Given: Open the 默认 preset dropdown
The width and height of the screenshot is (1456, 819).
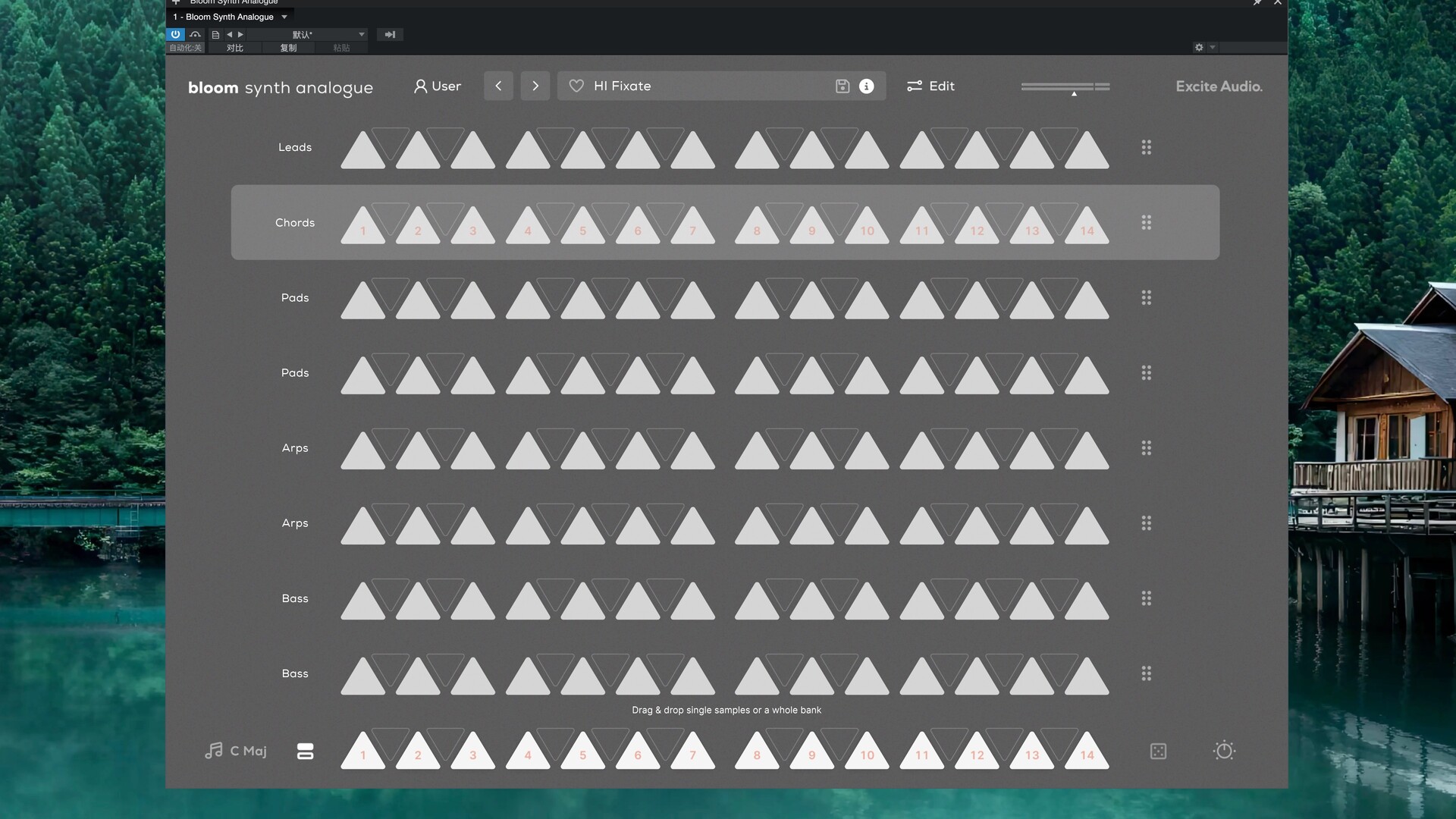Looking at the screenshot, I should tap(307, 34).
